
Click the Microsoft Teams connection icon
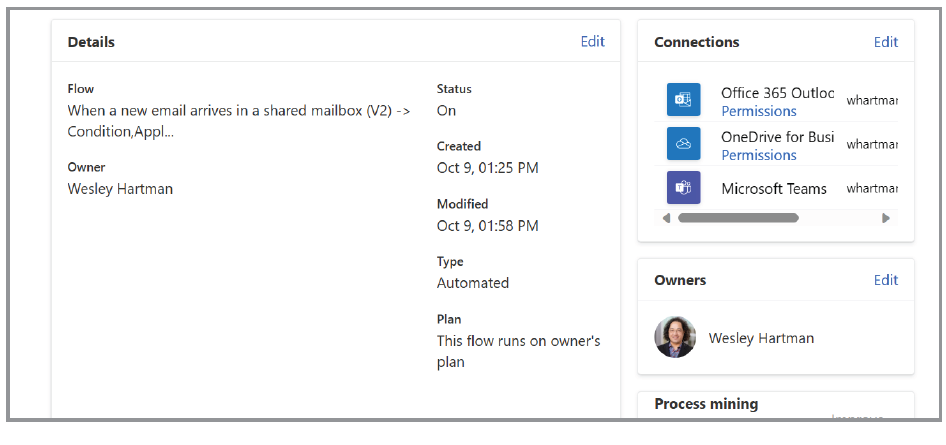(684, 188)
